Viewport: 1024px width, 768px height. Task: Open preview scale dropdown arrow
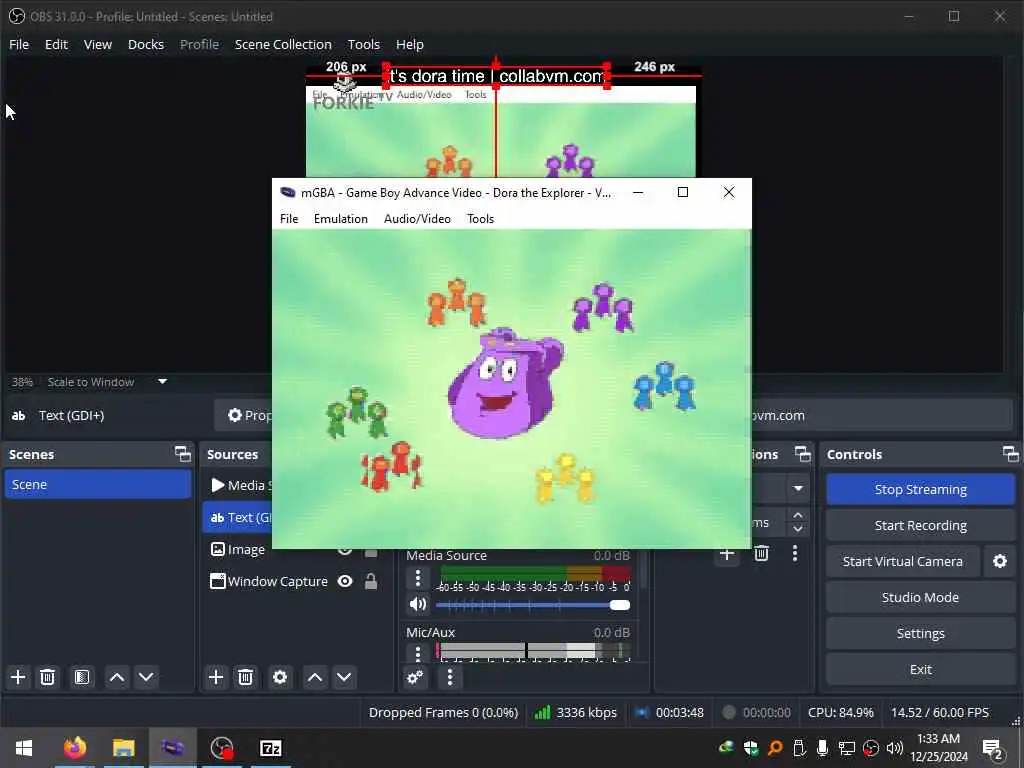163,381
